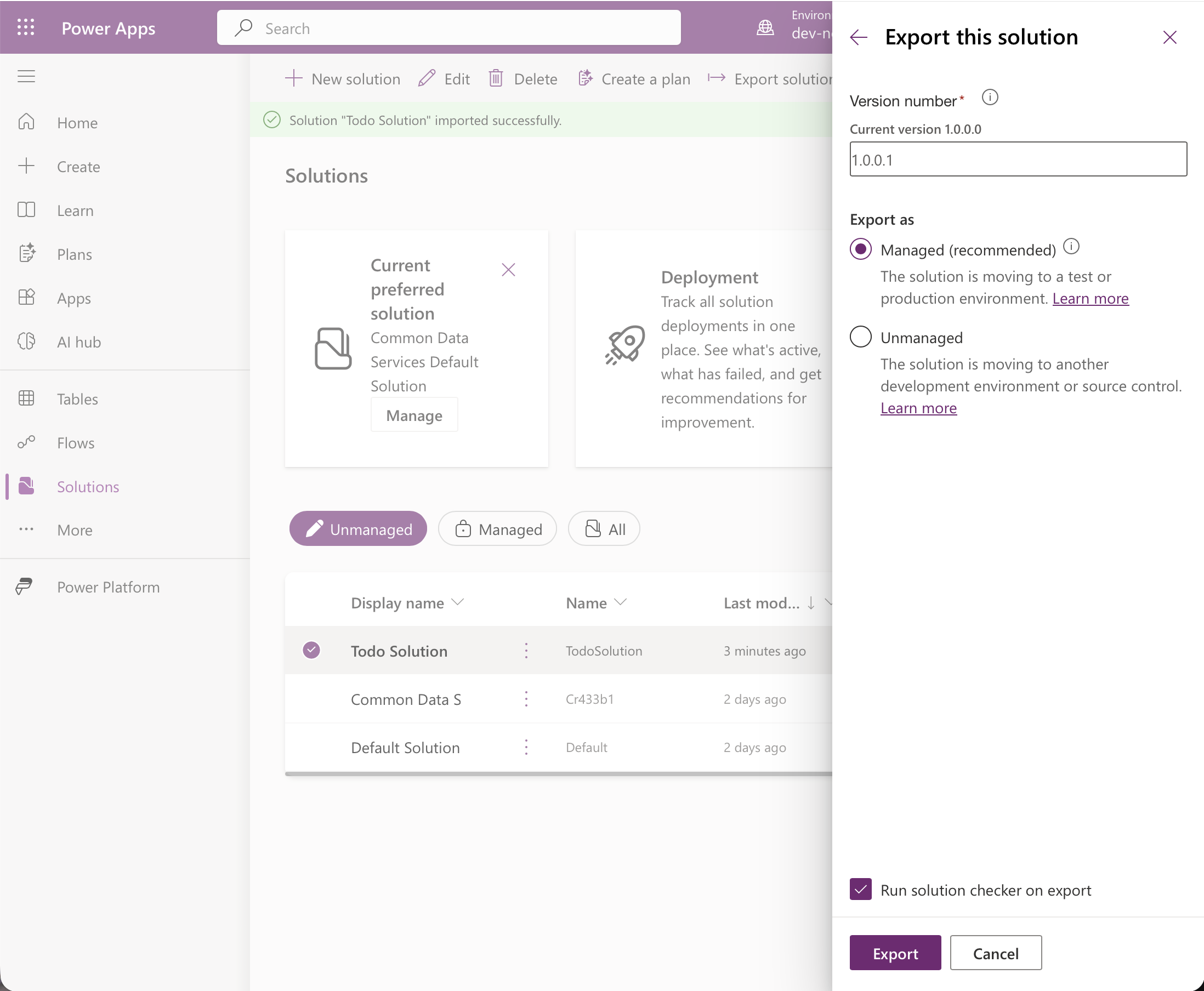This screenshot has height=991, width=1204.
Task: Click the Solutions sidebar icon
Action: pos(26,486)
